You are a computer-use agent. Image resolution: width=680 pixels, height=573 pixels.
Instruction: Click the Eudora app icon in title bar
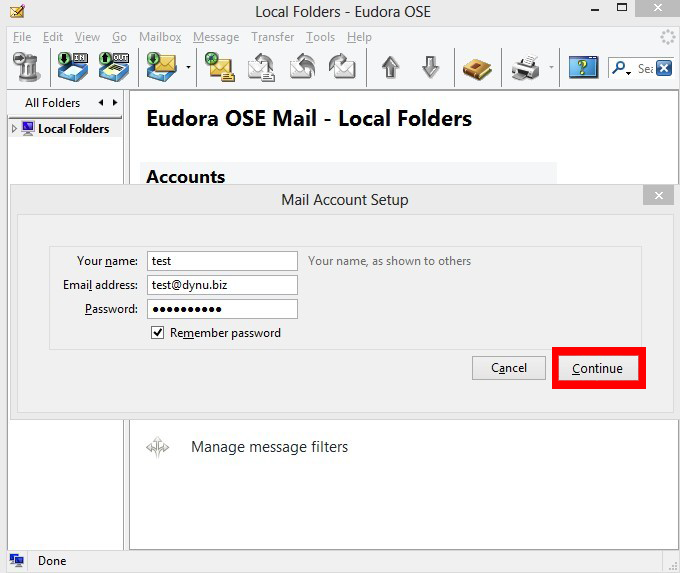(17, 11)
